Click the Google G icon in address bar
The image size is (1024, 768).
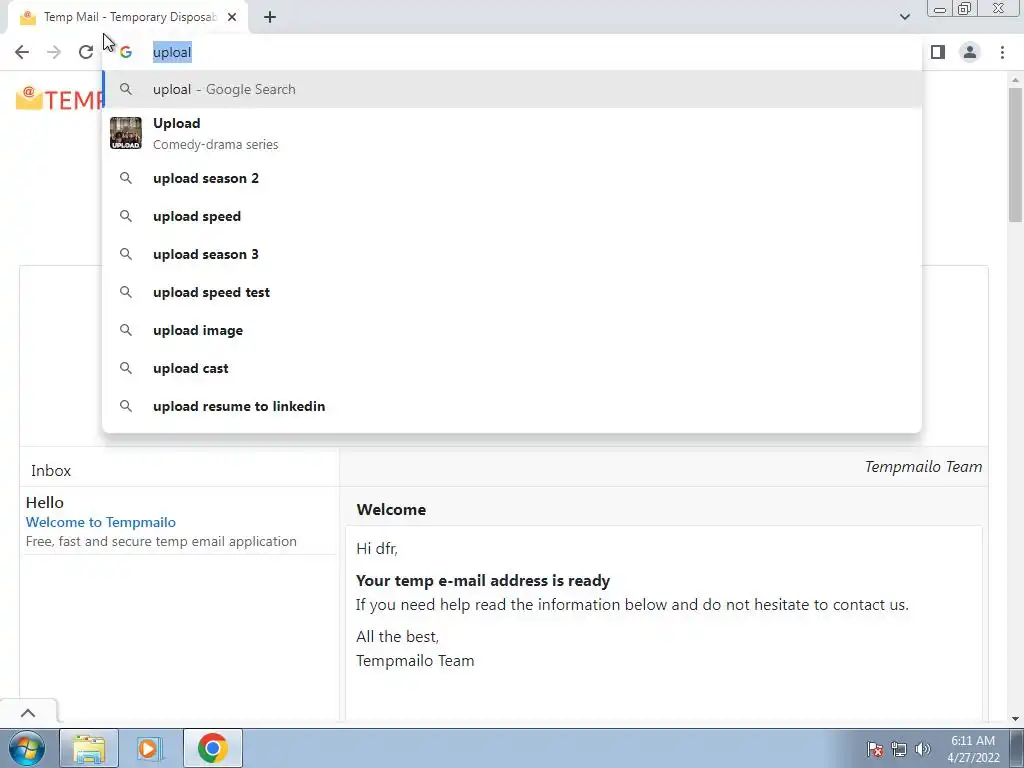coord(126,52)
